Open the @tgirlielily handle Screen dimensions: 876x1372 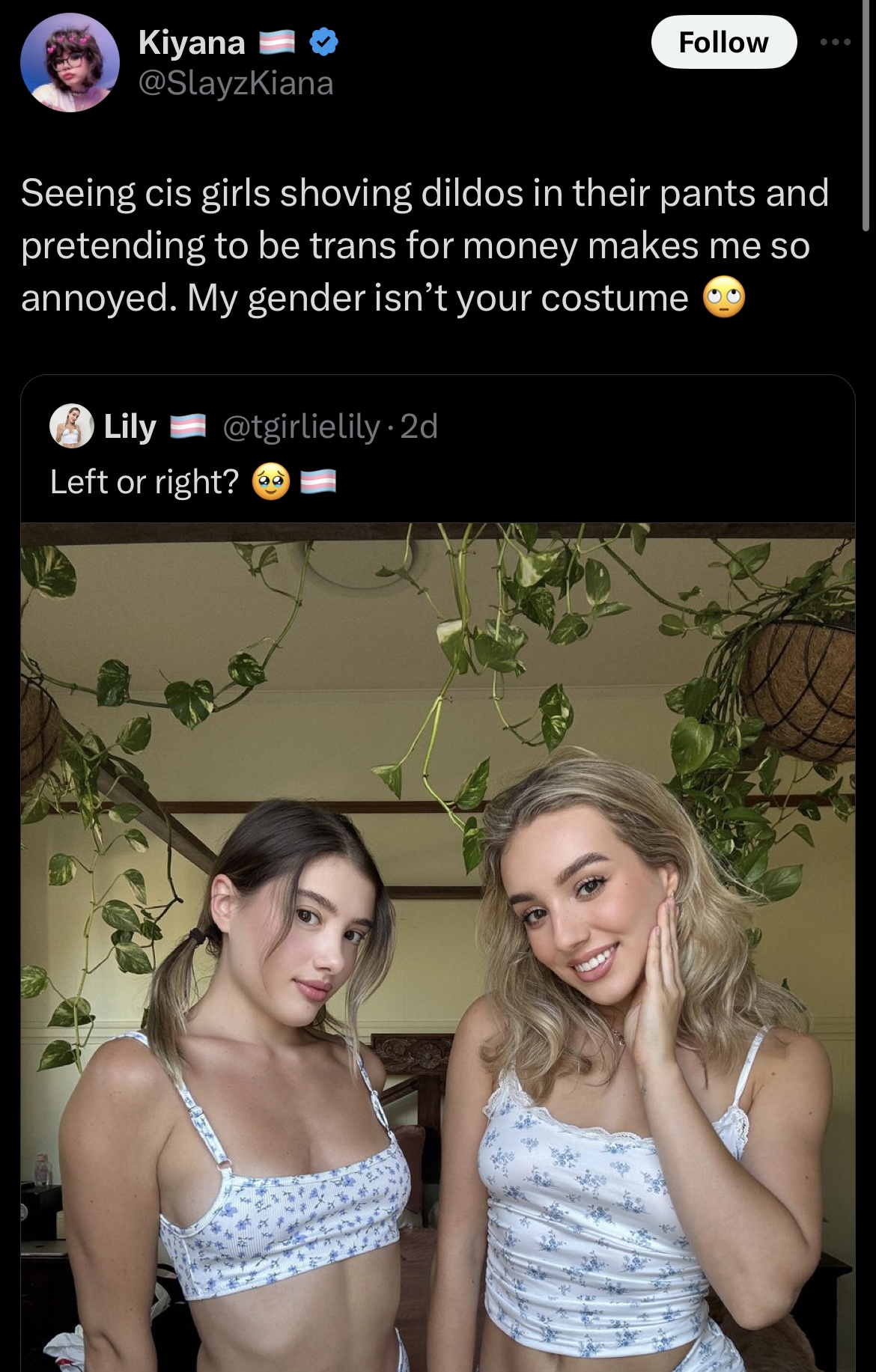(x=302, y=427)
